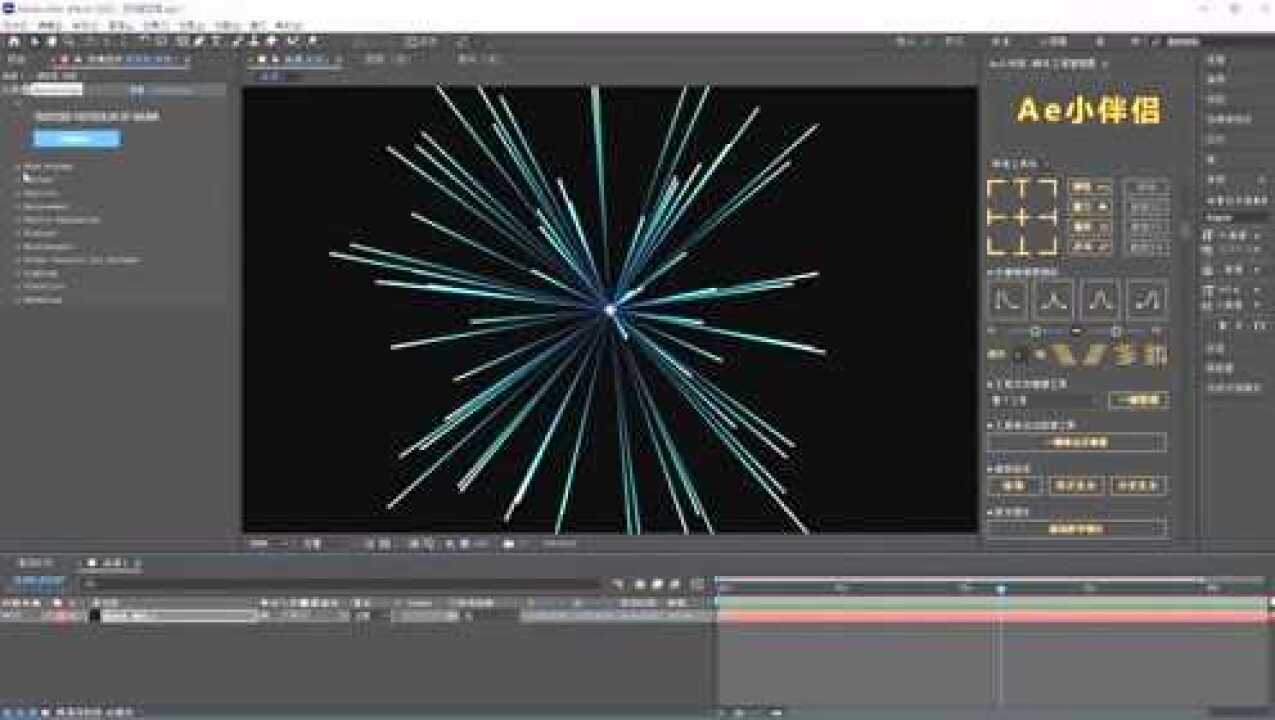This screenshot has height=720, width=1275.
Task: Click the blue button in the Effect Controls panel
Action: coord(77,139)
